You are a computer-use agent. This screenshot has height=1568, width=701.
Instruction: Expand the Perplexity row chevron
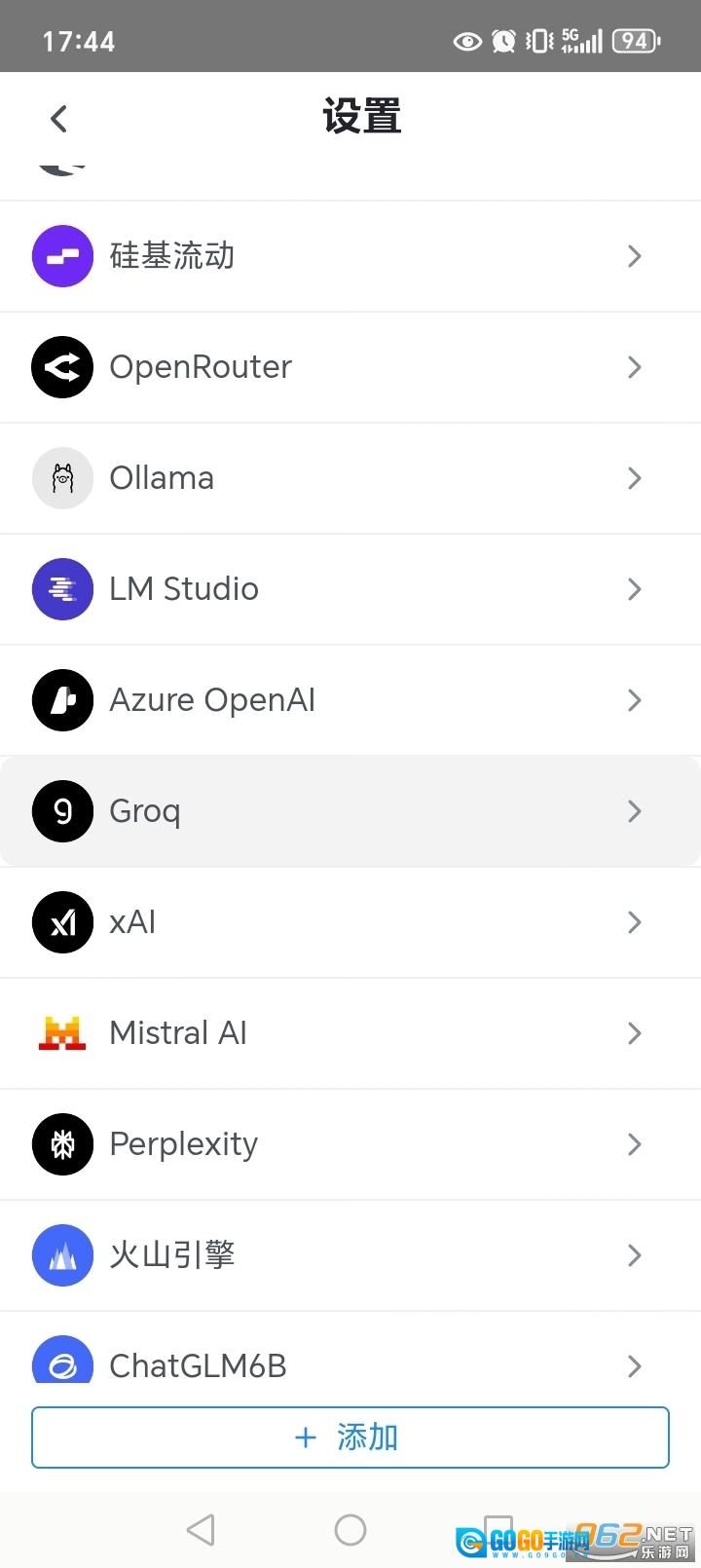(x=635, y=1144)
